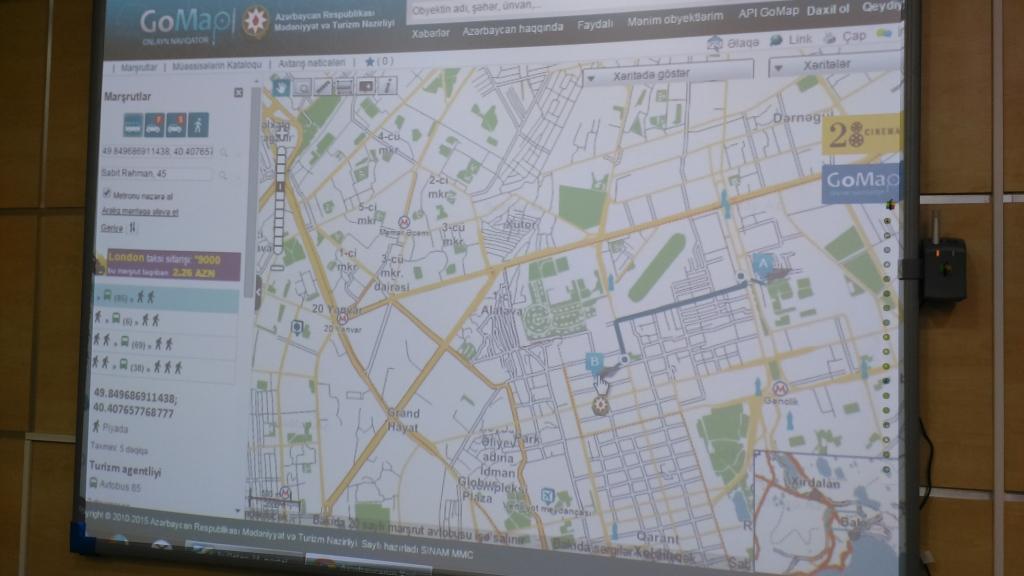
Task: Click the GoMap side banner on map
Action: 863,183
